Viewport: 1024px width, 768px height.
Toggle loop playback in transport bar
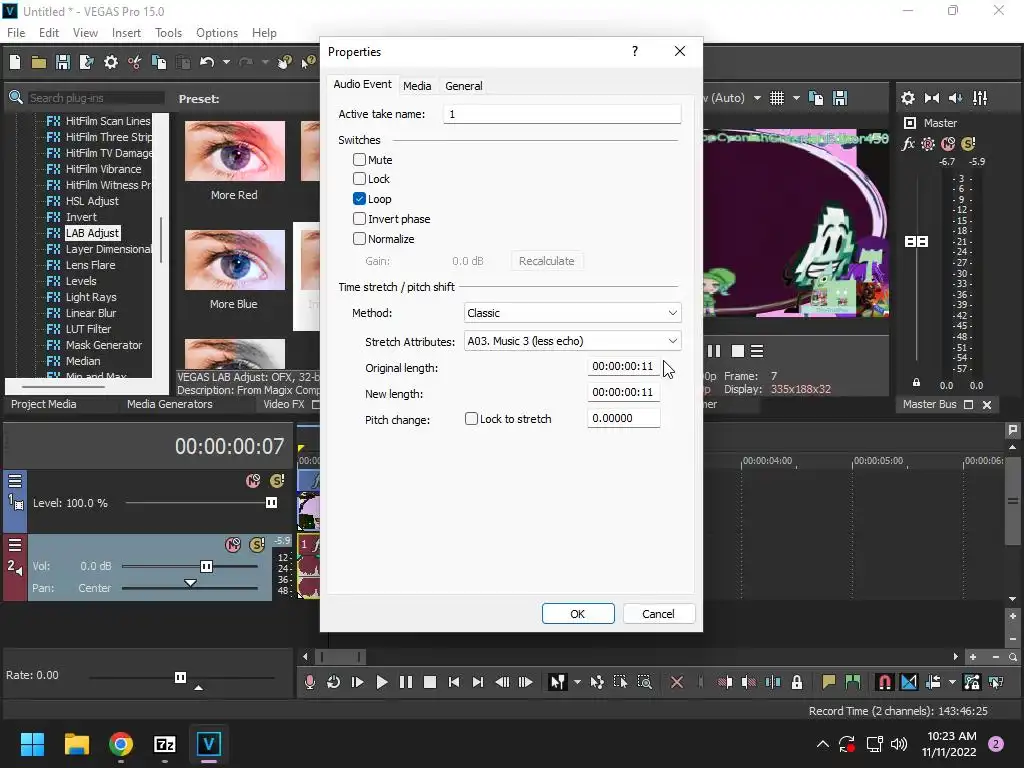tap(333, 682)
